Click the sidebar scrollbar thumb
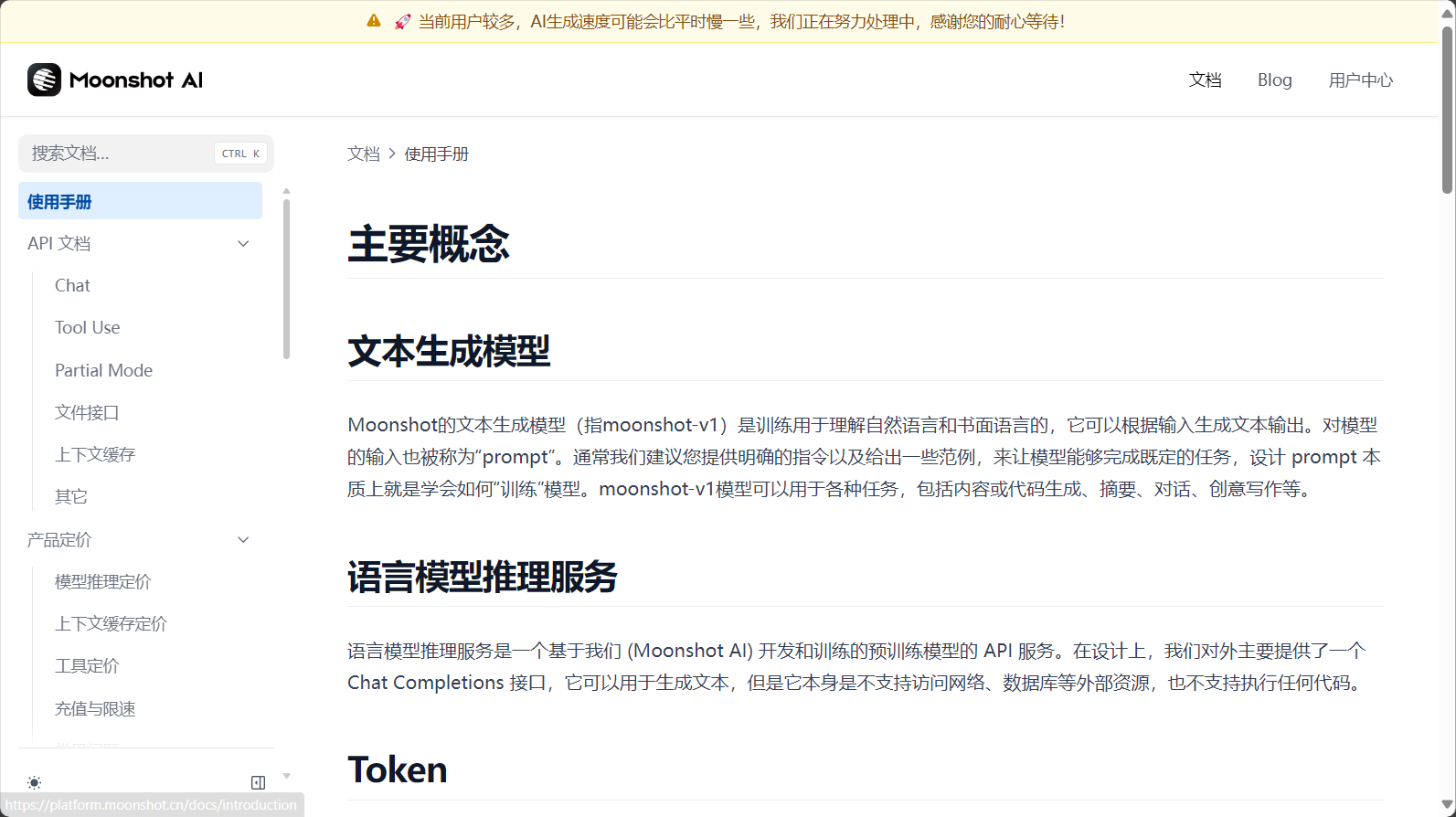The height and width of the screenshot is (817, 1456). pos(286,279)
